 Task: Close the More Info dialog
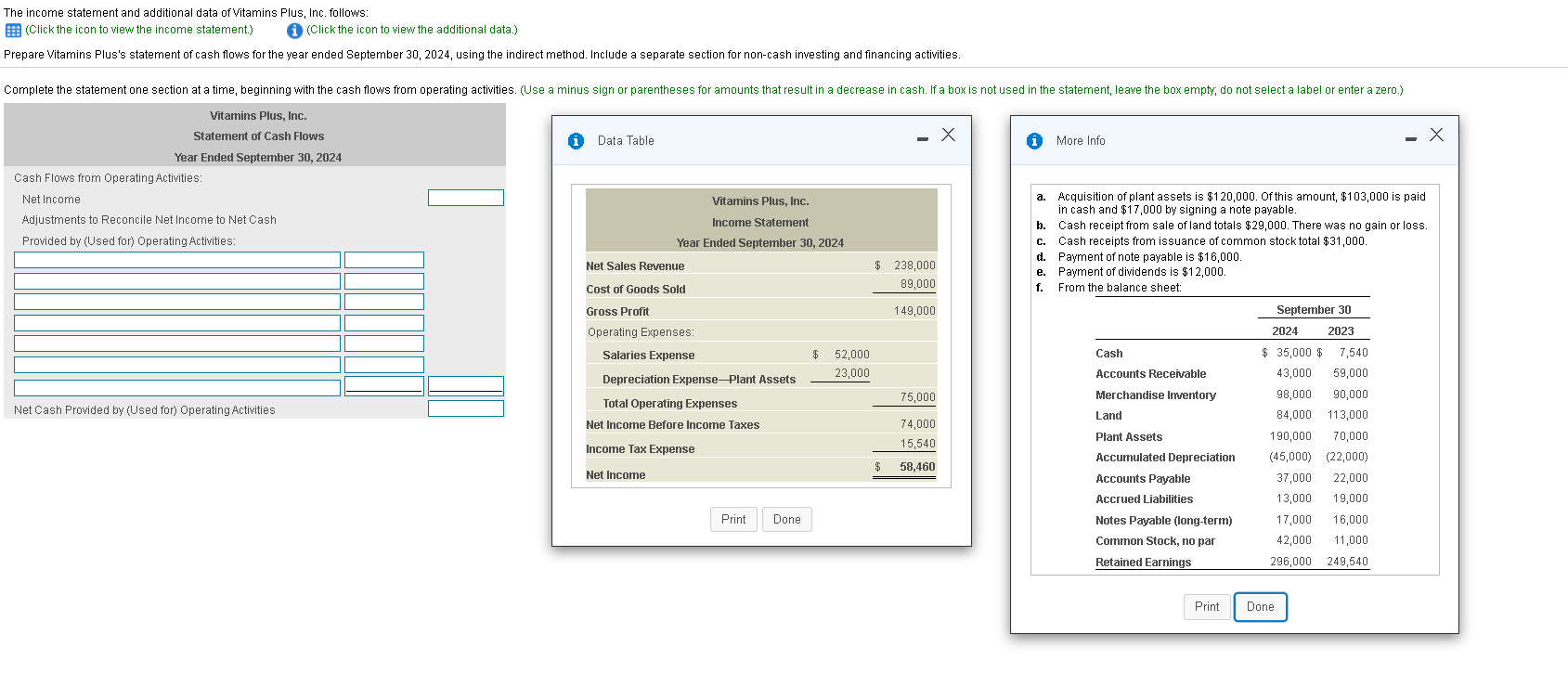click(1436, 135)
